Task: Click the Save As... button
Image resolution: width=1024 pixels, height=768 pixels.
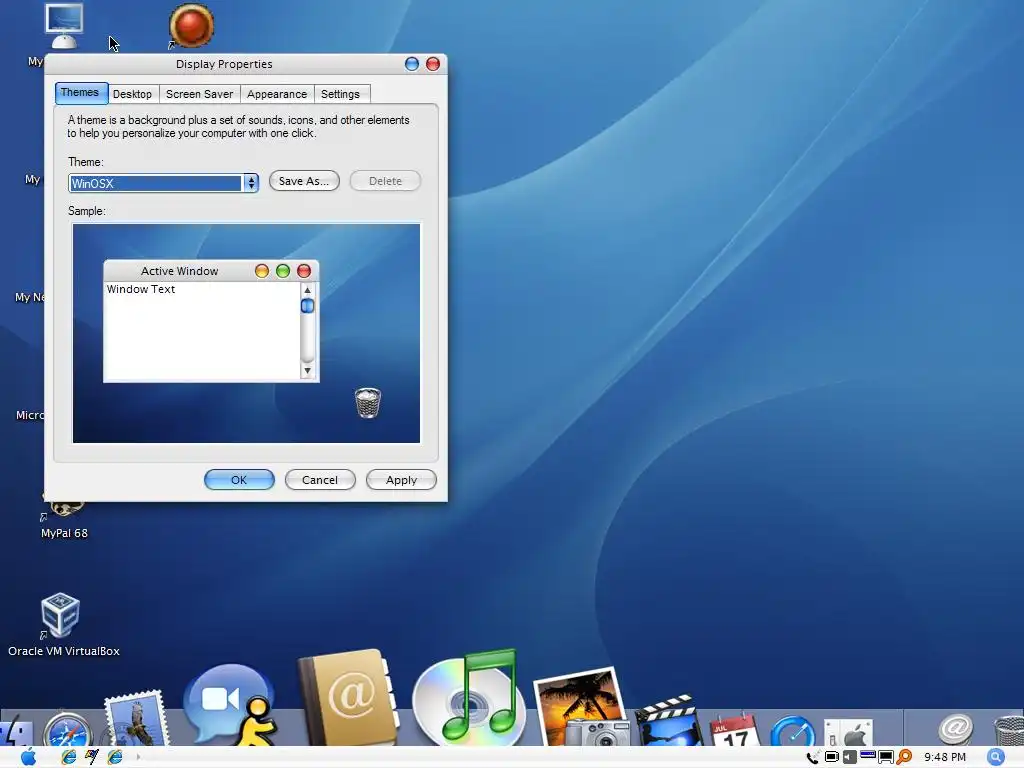Action: point(304,181)
